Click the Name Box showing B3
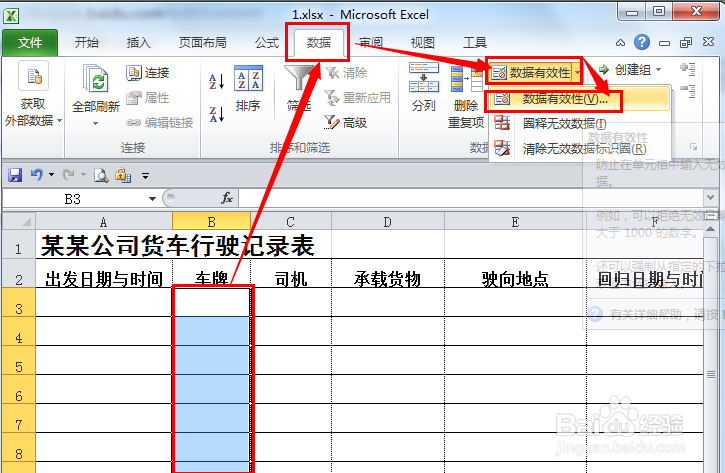Screen dimensions: 725x473 point(74,199)
